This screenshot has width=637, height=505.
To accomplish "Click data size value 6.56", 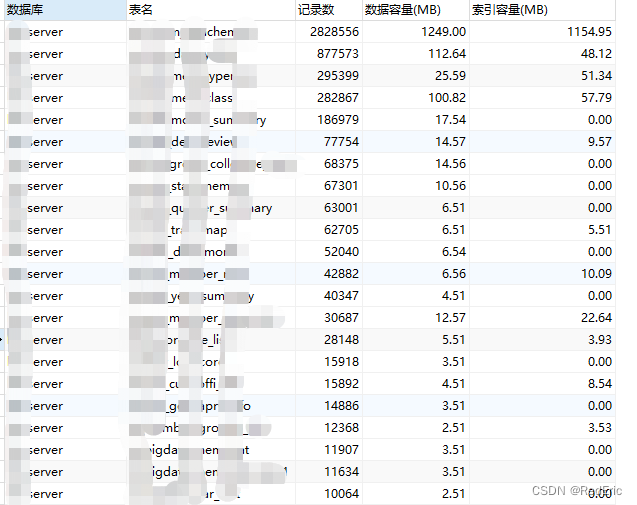I will [x=454, y=273].
